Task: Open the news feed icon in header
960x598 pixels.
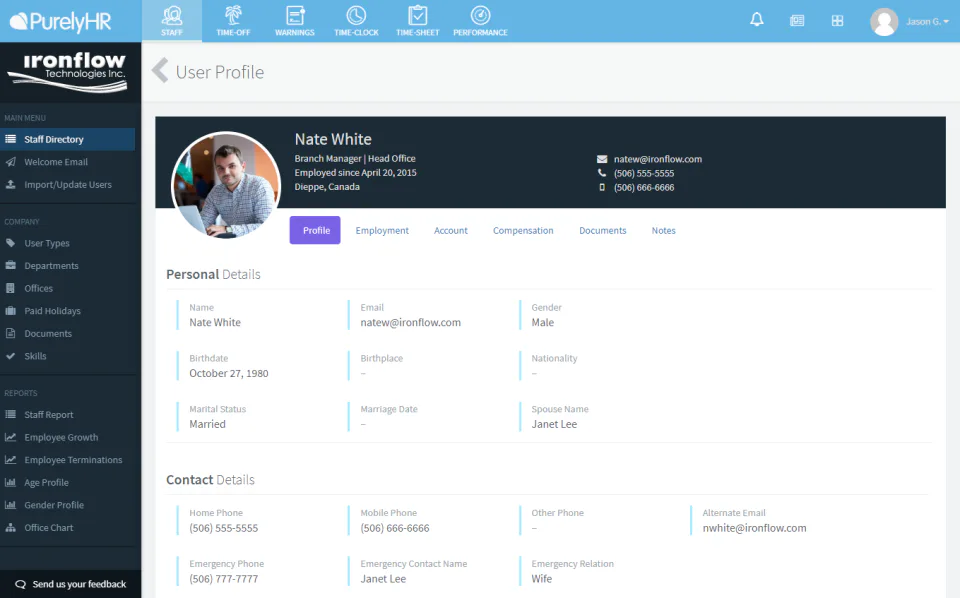Action: pyautogui.click(x=797, y=21)
